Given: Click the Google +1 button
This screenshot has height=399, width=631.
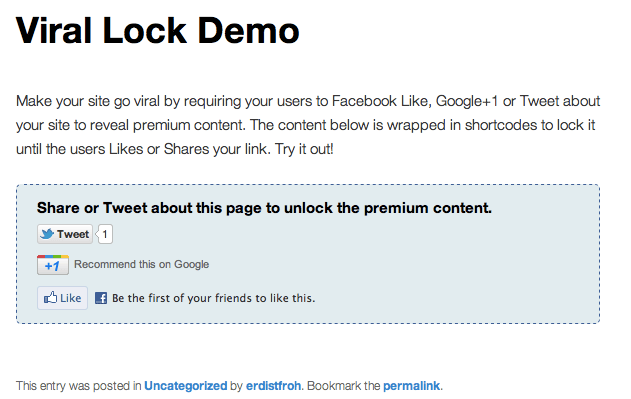Looking at the screenshot, I should coord(53,265).
